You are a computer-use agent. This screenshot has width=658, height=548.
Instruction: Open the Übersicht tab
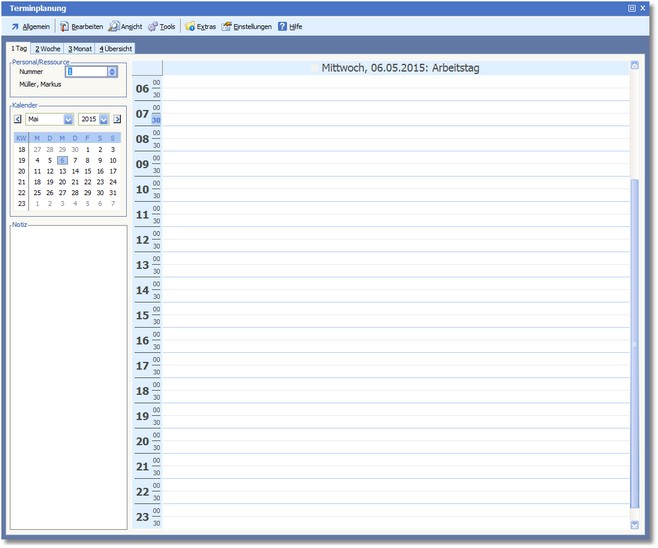click(x=116, y=48)
